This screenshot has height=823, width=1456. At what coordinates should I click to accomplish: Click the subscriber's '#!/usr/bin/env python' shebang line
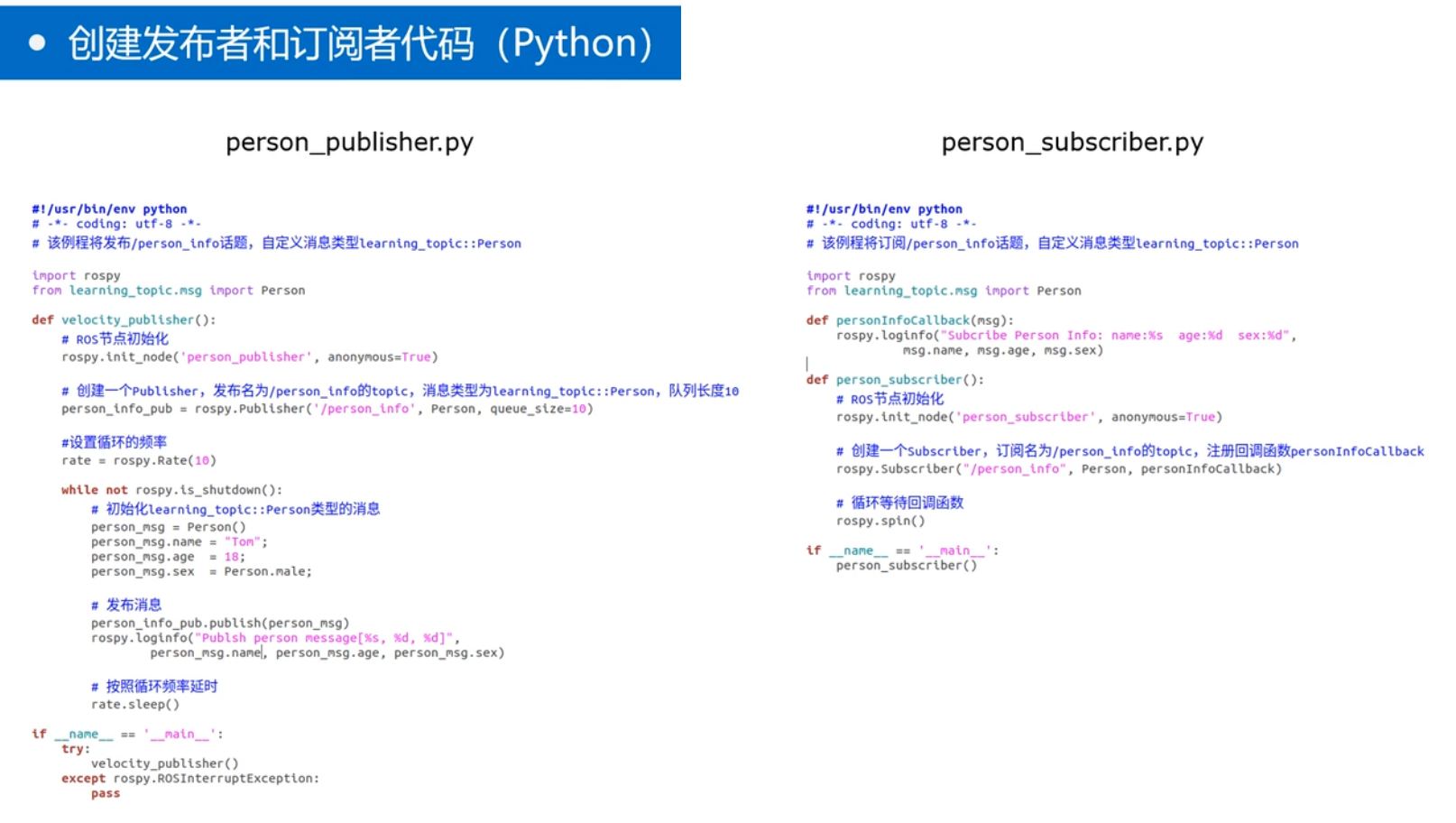tap(884, 208)
